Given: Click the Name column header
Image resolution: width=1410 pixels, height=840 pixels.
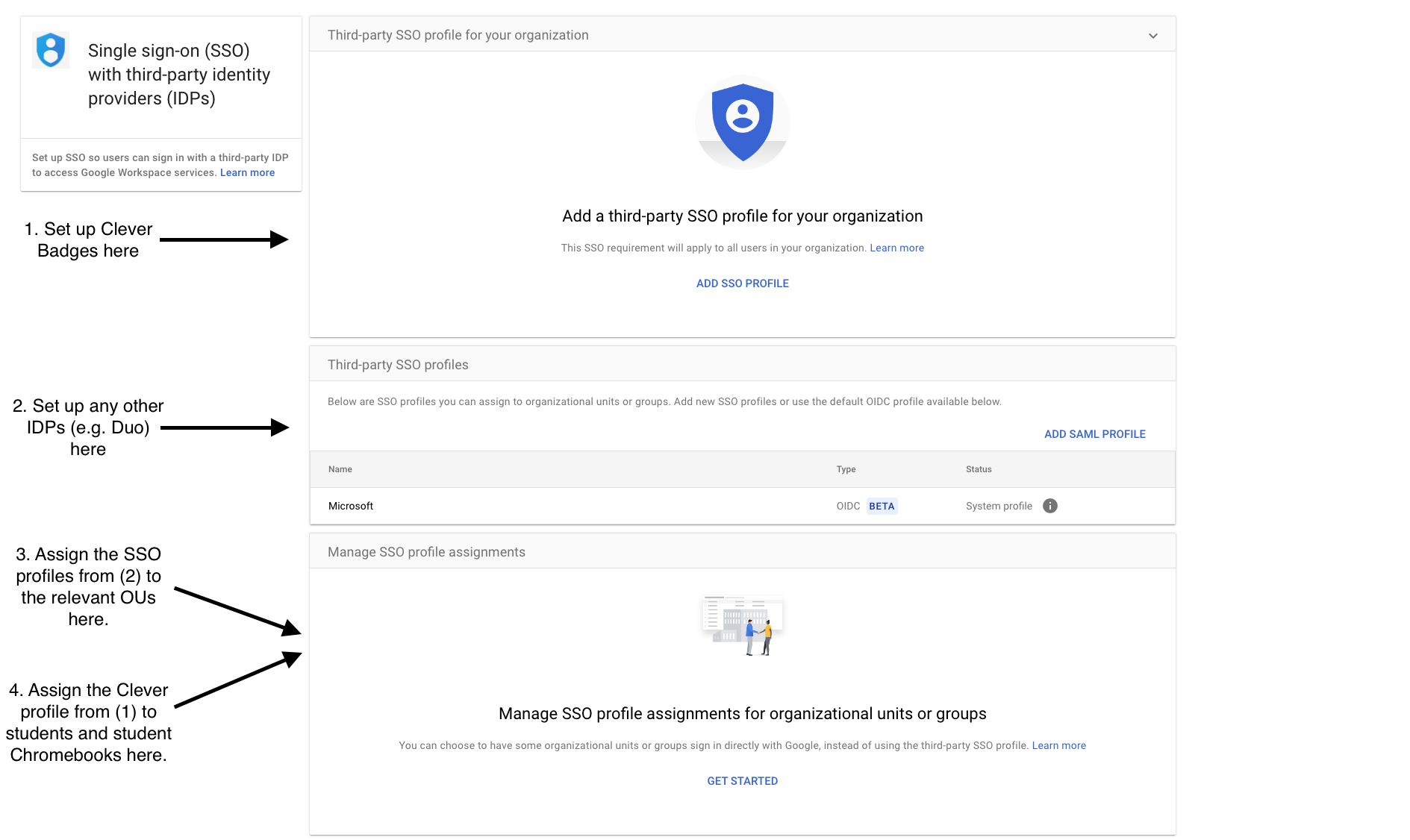Looking at the screenshot, I should [x=340, y=469].
